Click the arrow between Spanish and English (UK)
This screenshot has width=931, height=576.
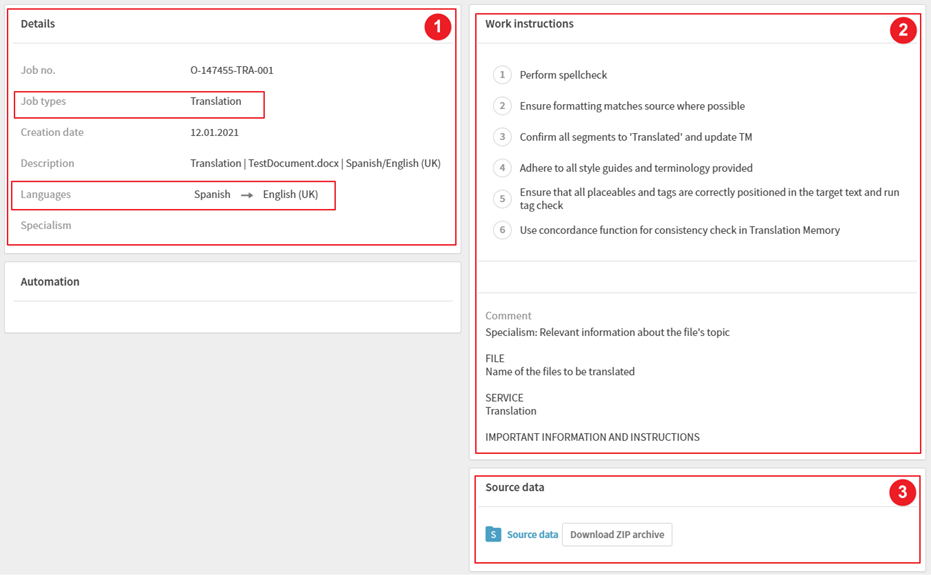pyautogui.click(x=247, y=195)
